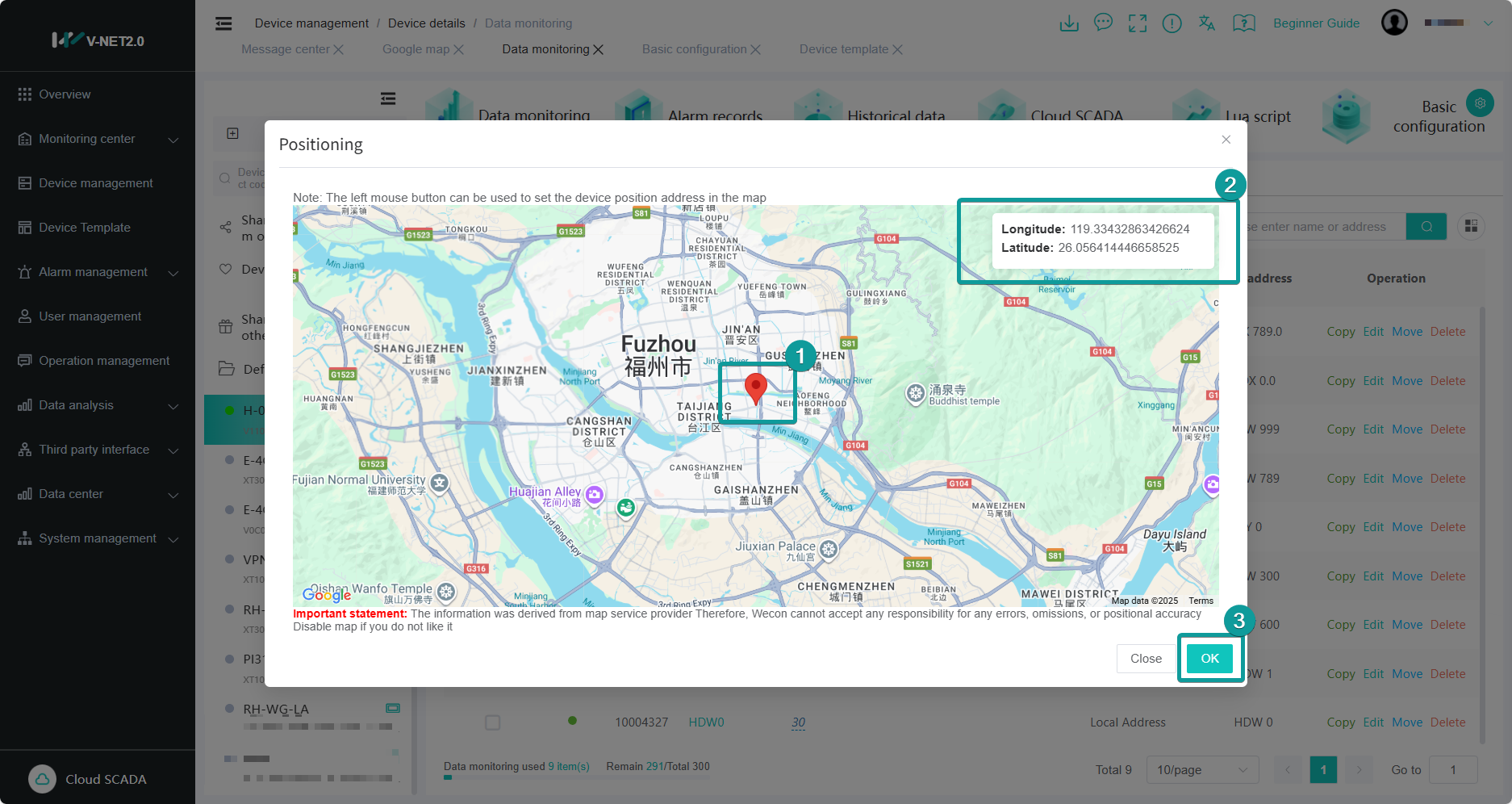Viewport: 1512px width, 804px height.
Task: Click the Cloud SCADA sidebar icon
Action: [x=42, y=779]
